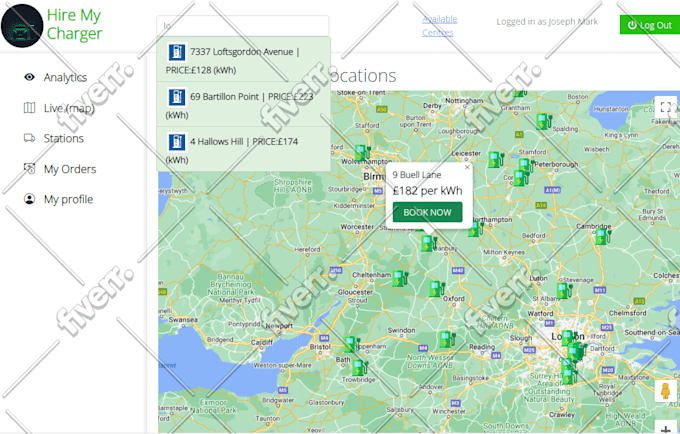Select 4 Hallows Hill suggestion
This screenshot has width=680, height=434.
point(243,149)
